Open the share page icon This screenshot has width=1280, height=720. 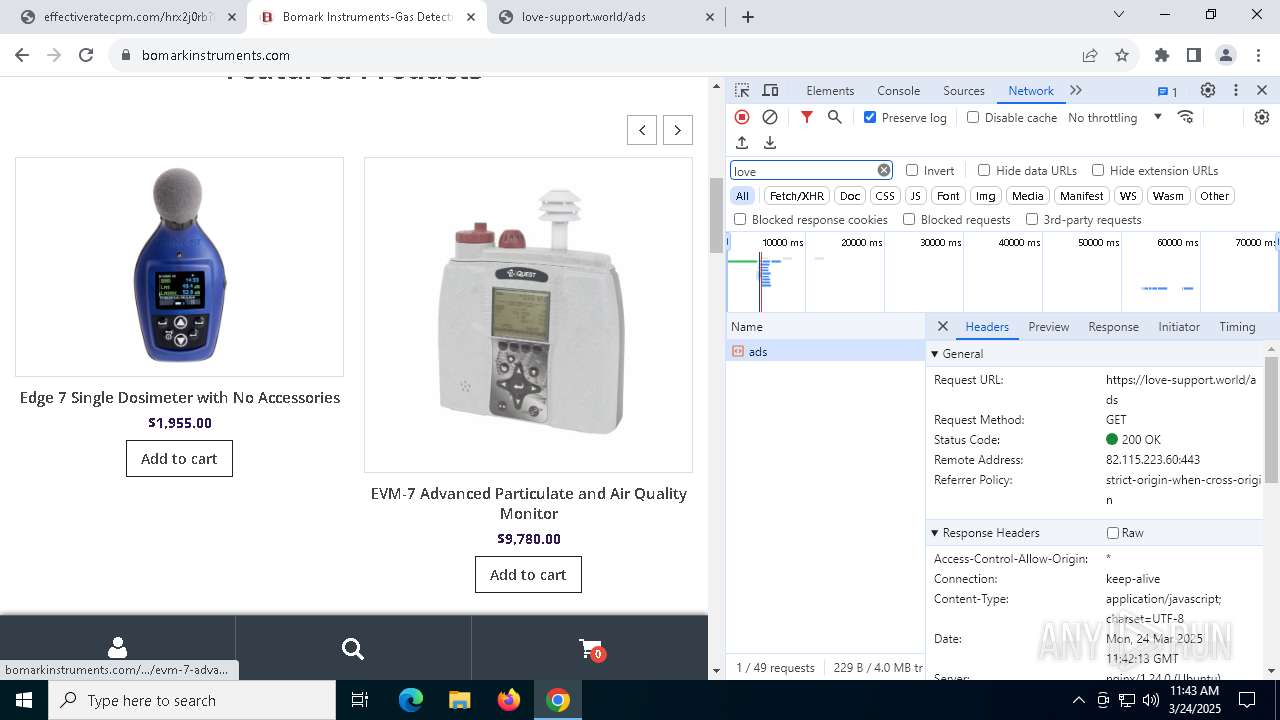1090,55
